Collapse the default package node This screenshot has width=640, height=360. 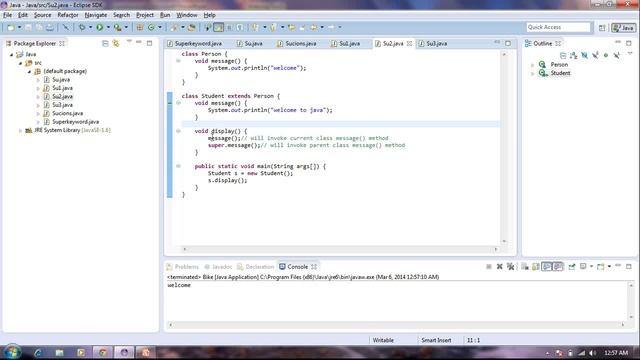pyautogui.click(x=29, y=71)
